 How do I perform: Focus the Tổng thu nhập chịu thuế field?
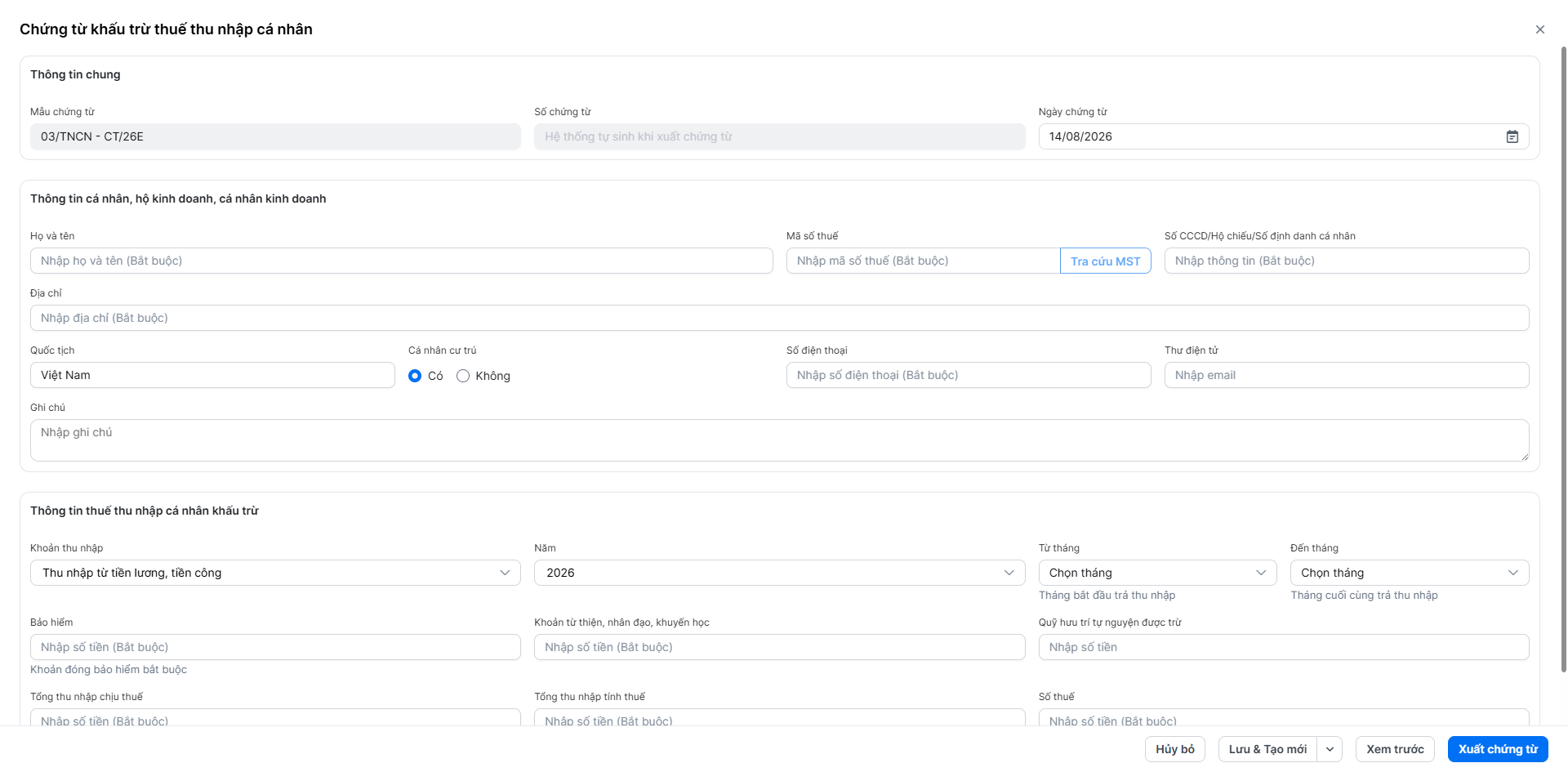pos(275,718)
